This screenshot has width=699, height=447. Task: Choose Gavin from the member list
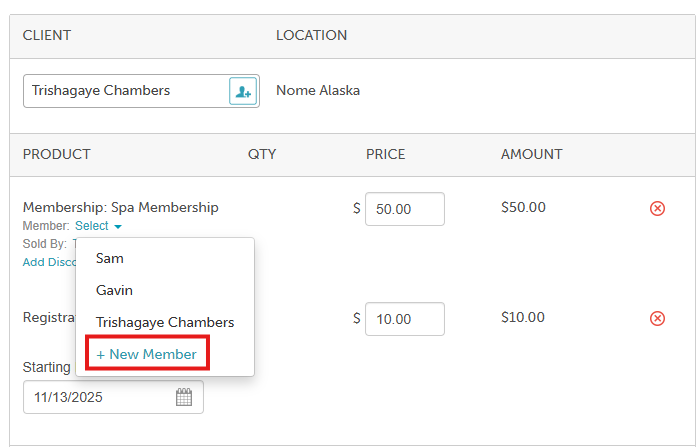(x=114, y=290)
